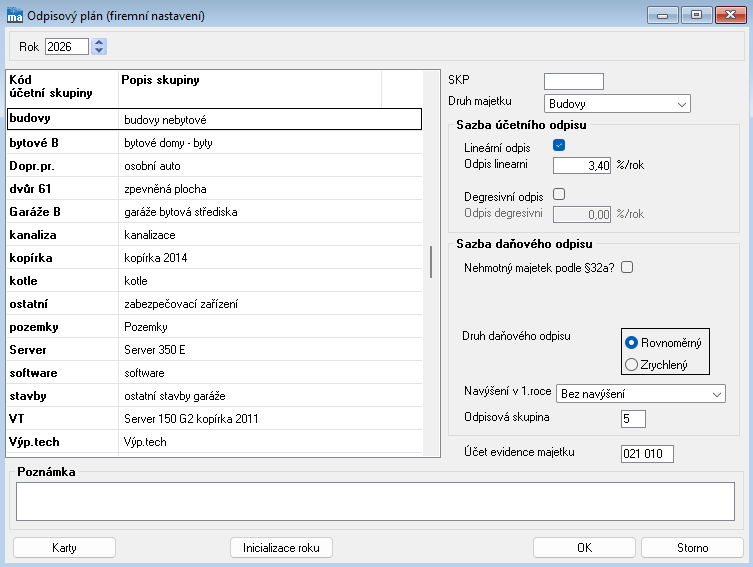Click the app icon in the title bar
Screen dimensions: 753x567
14,15
